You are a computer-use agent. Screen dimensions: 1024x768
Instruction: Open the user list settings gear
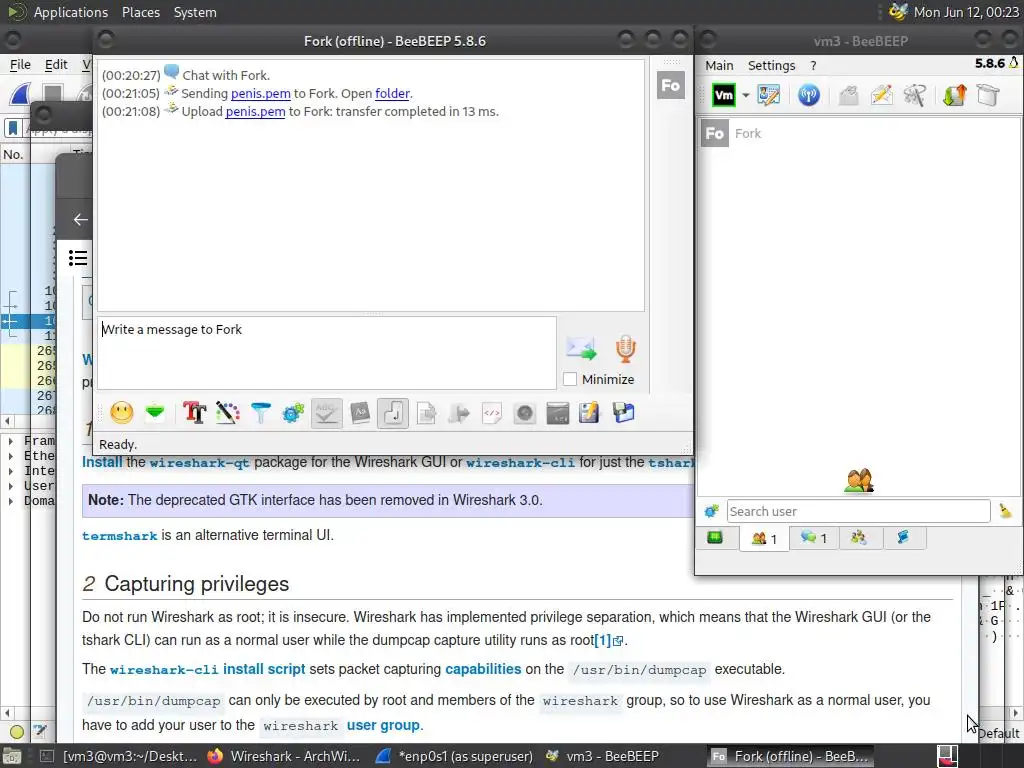(x=711, y=511)
